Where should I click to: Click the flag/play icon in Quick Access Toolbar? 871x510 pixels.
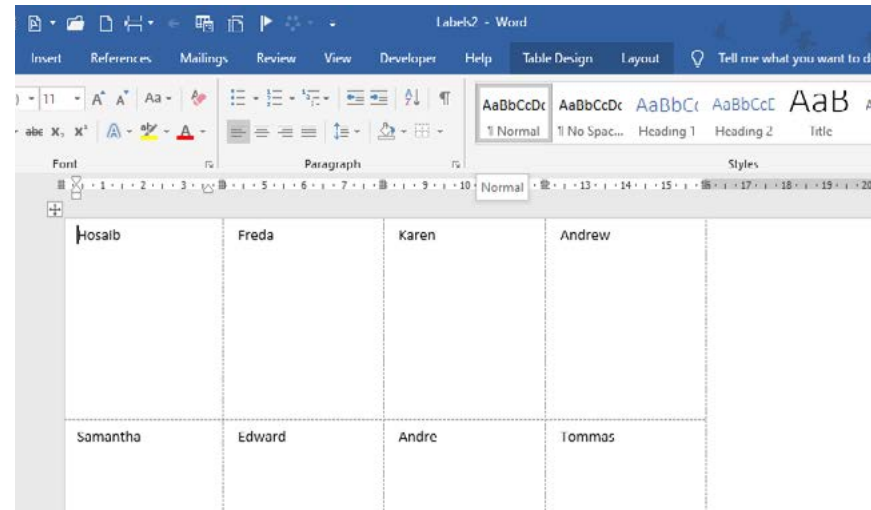[x=266, y=23]
